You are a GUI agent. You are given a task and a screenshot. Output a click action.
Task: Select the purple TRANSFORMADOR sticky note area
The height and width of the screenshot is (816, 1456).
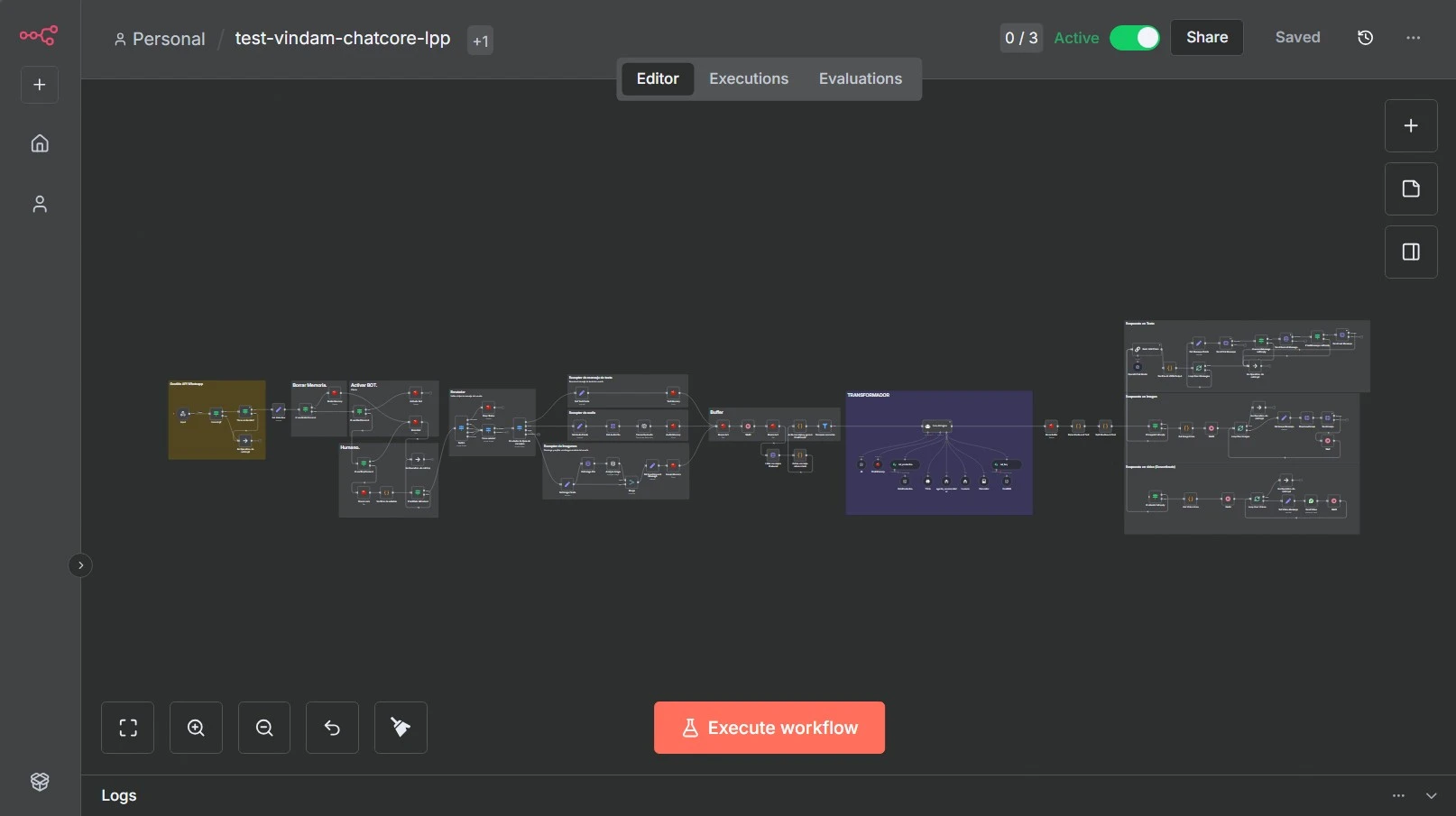938,494
